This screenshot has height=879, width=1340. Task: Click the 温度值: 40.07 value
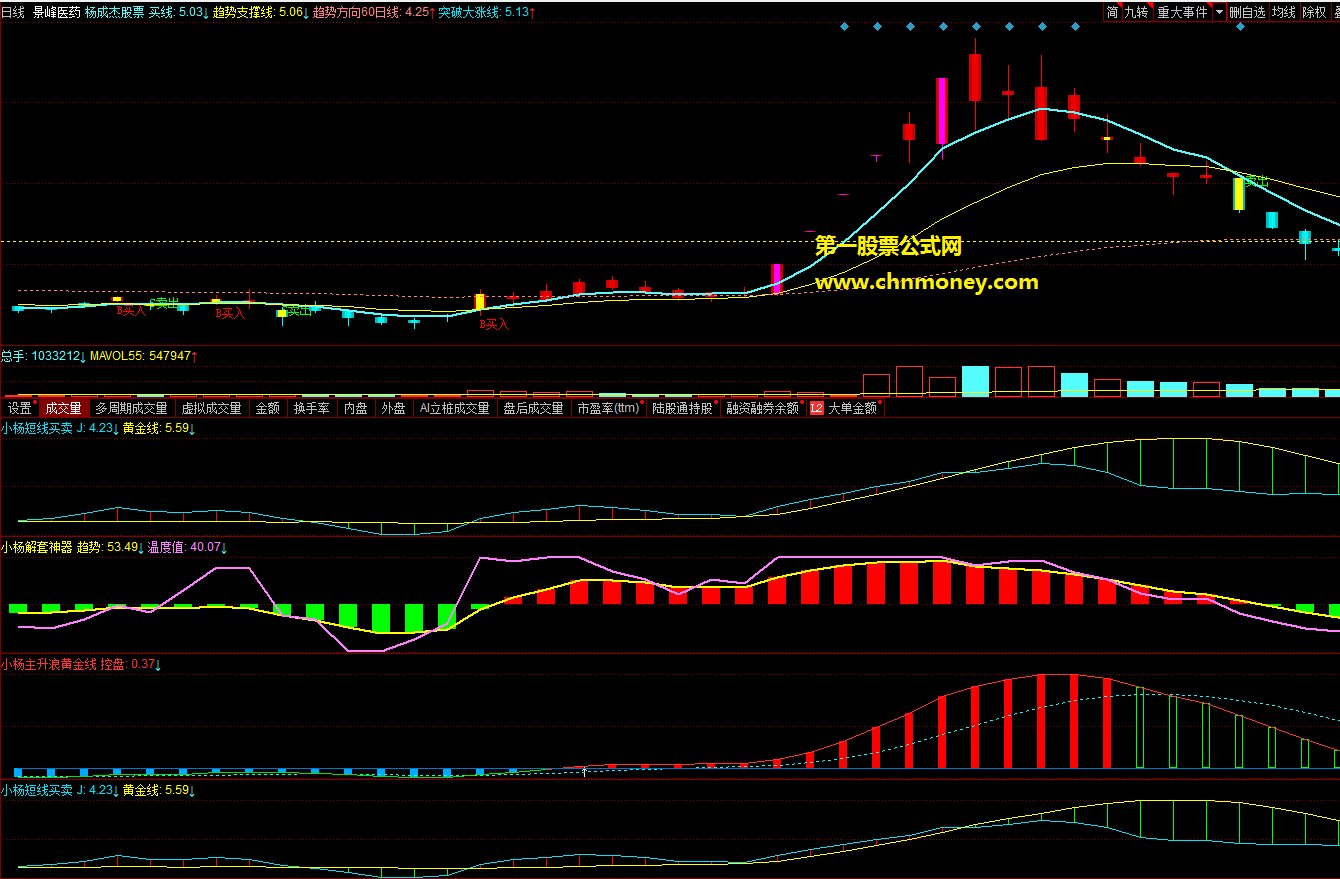coord(187,547)
